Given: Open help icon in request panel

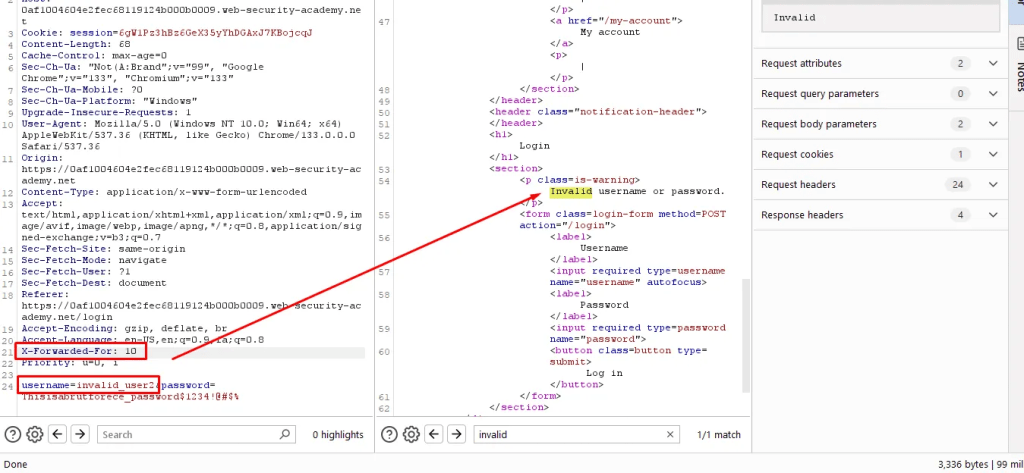Looking at the screenshot, I should 13,434.
